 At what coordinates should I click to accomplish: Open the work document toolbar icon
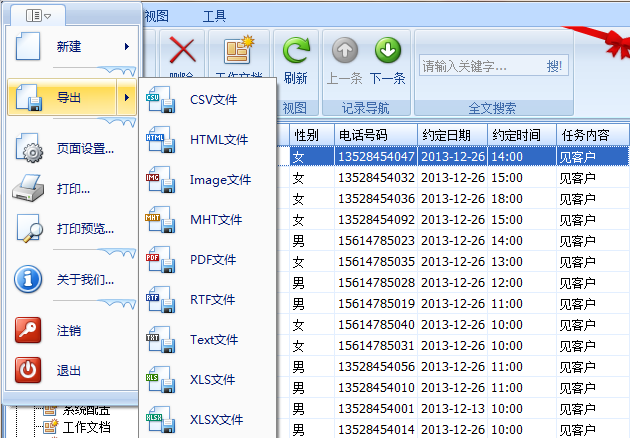pyautogui.click(x=239, y=52)
